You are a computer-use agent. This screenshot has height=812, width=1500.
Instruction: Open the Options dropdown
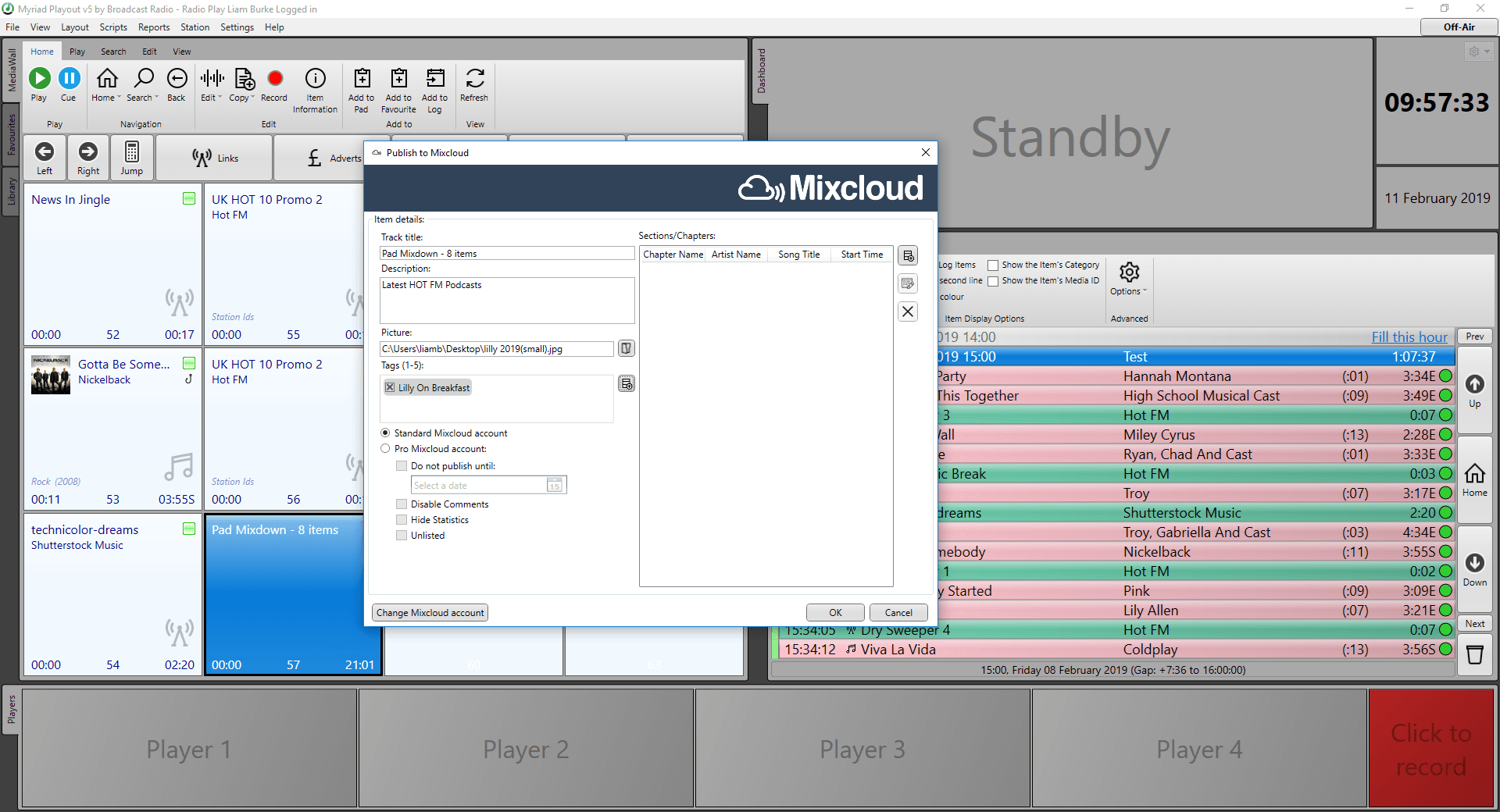click(x=1128, y=279)
